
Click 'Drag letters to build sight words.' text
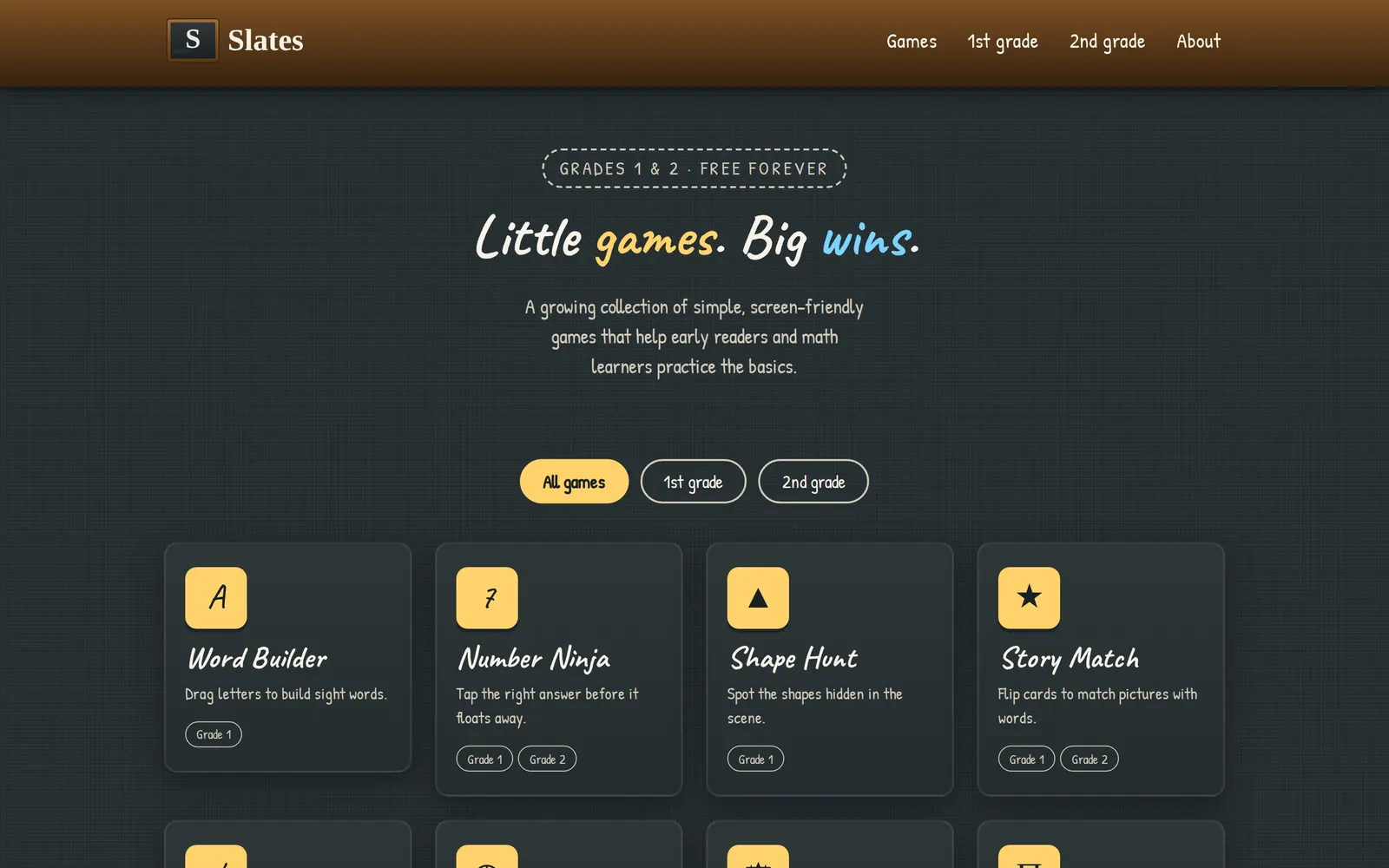pyautogui.click(x=286, y=694)
